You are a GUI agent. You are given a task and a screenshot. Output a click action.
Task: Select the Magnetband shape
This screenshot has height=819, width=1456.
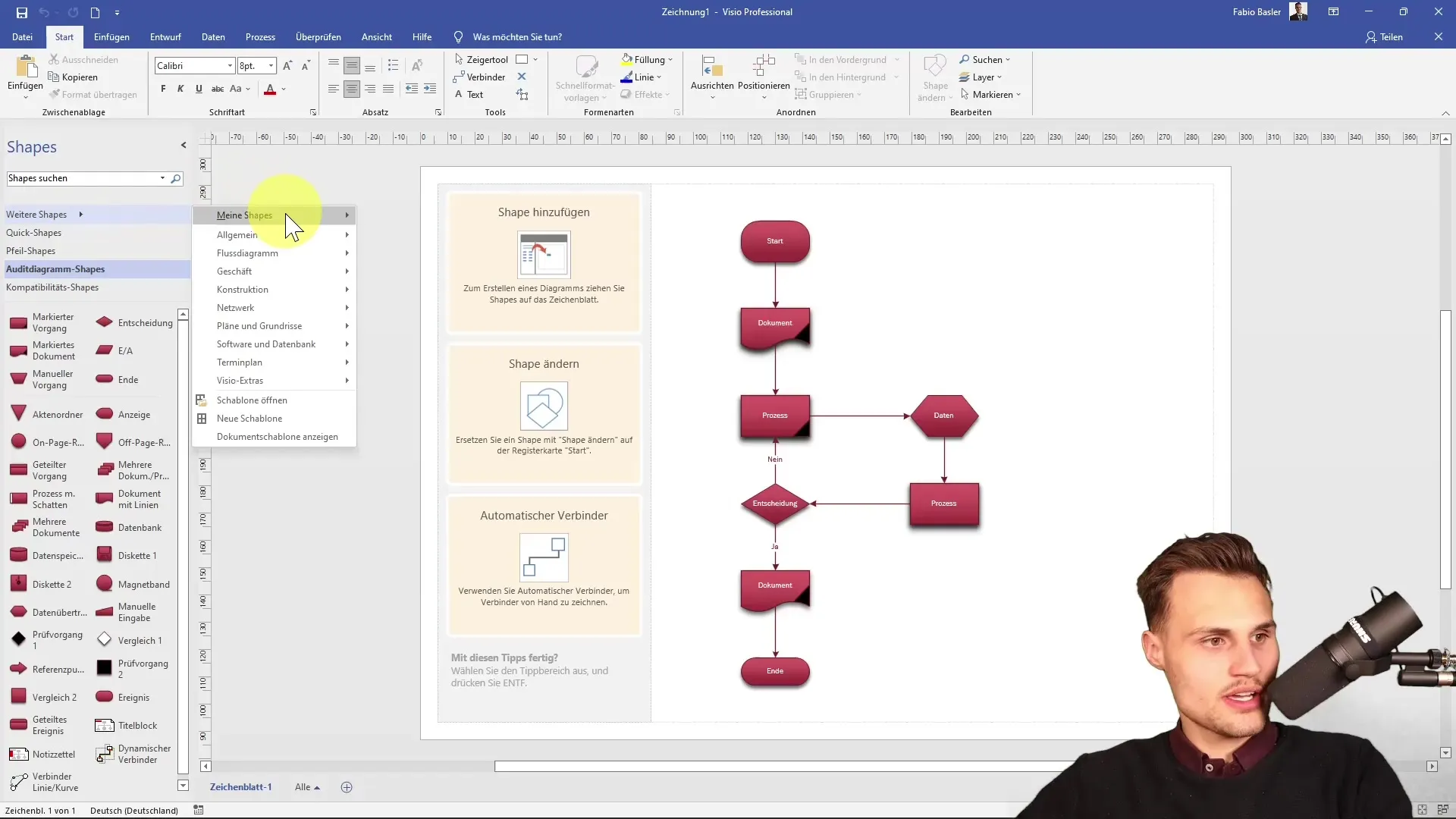click(x=133, y=584)
